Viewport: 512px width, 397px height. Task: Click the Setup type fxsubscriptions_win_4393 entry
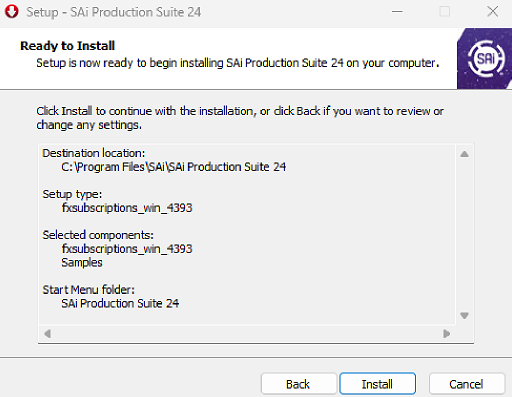click(127, 208)
